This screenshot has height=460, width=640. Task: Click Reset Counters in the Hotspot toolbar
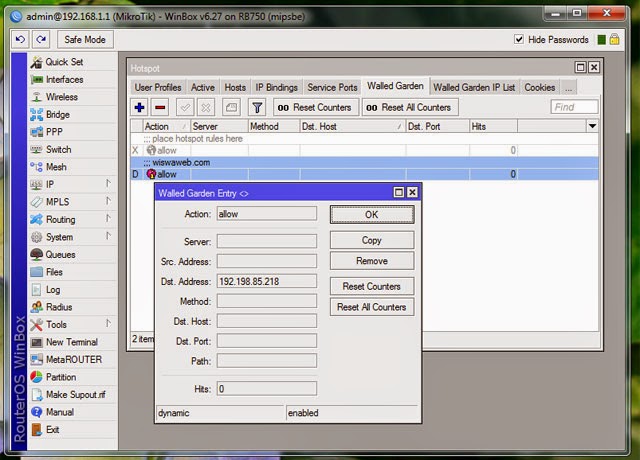click(x=316, y=107)
